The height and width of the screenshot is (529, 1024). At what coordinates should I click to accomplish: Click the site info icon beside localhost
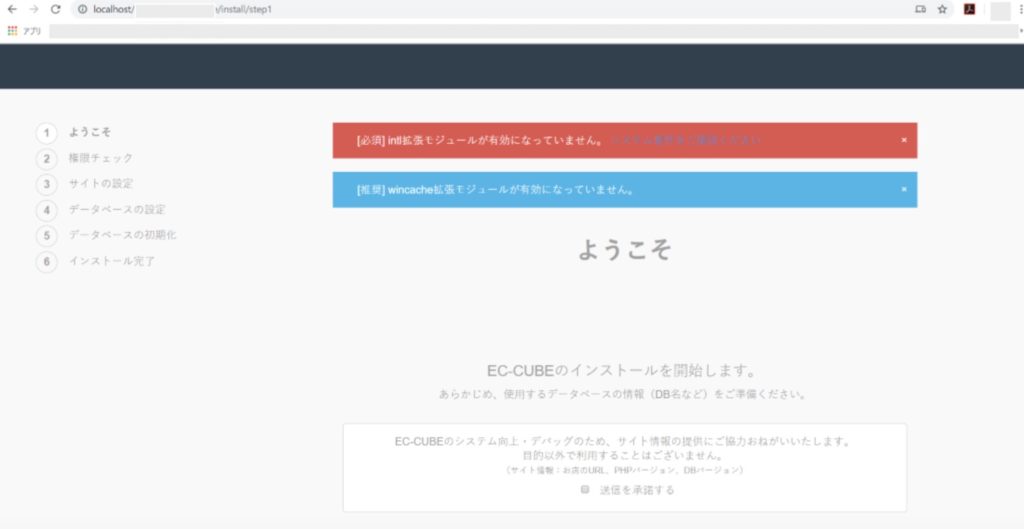pos(82,9)
